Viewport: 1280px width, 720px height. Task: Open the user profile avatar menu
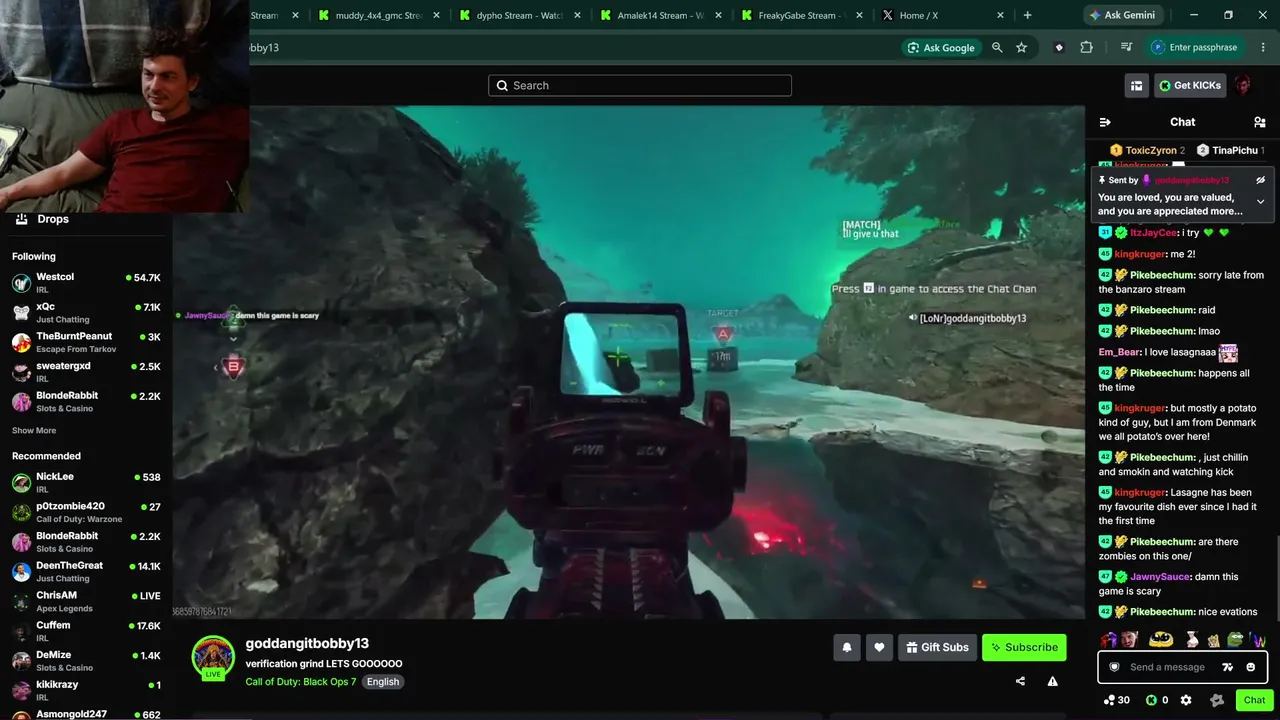(1243, 86)
